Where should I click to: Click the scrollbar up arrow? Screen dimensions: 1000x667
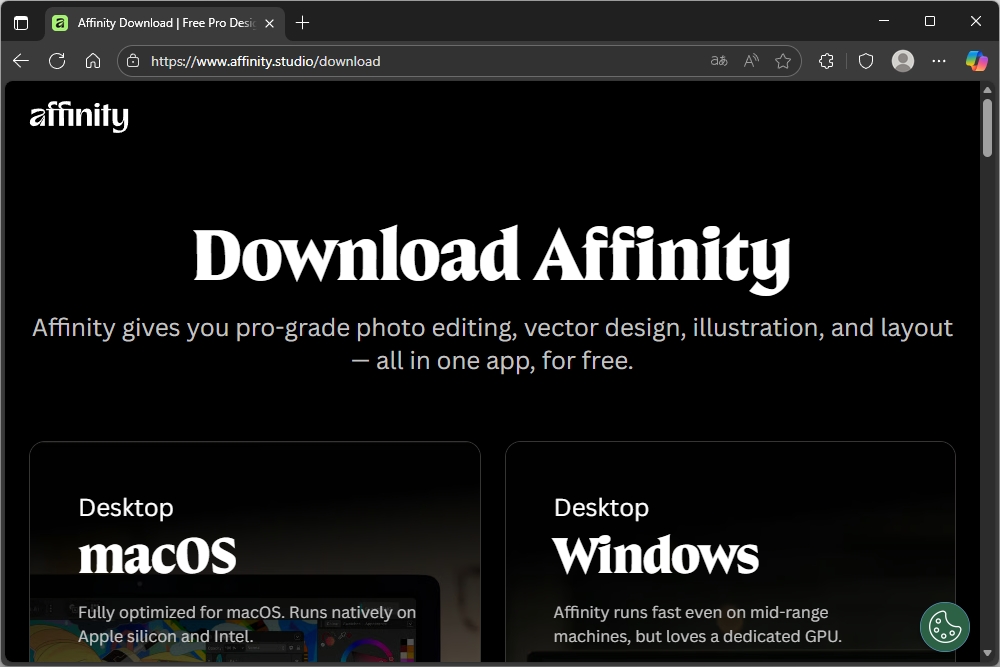[x=987, y=90]
